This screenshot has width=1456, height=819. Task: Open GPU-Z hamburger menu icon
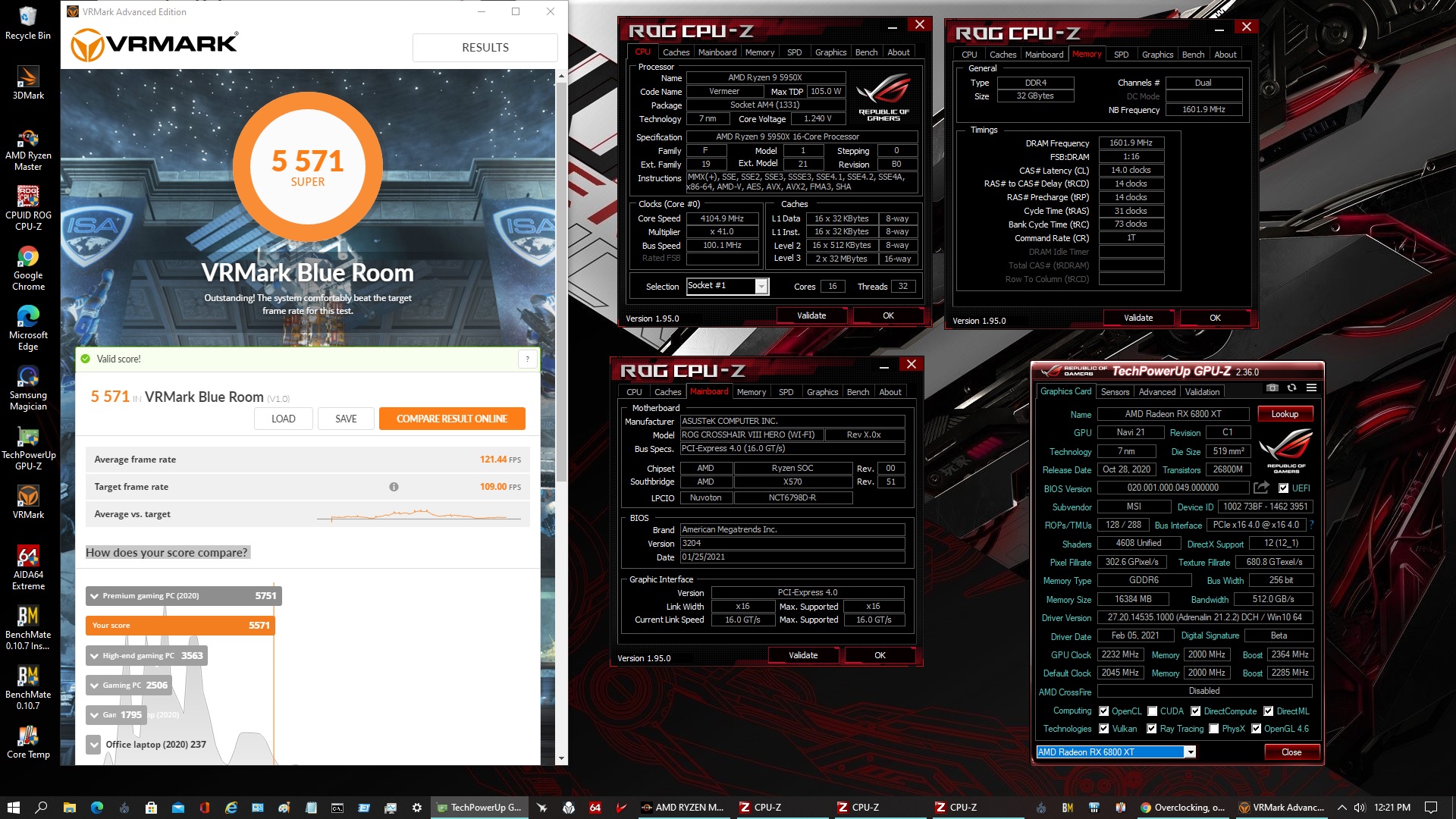pos(1311,388)
